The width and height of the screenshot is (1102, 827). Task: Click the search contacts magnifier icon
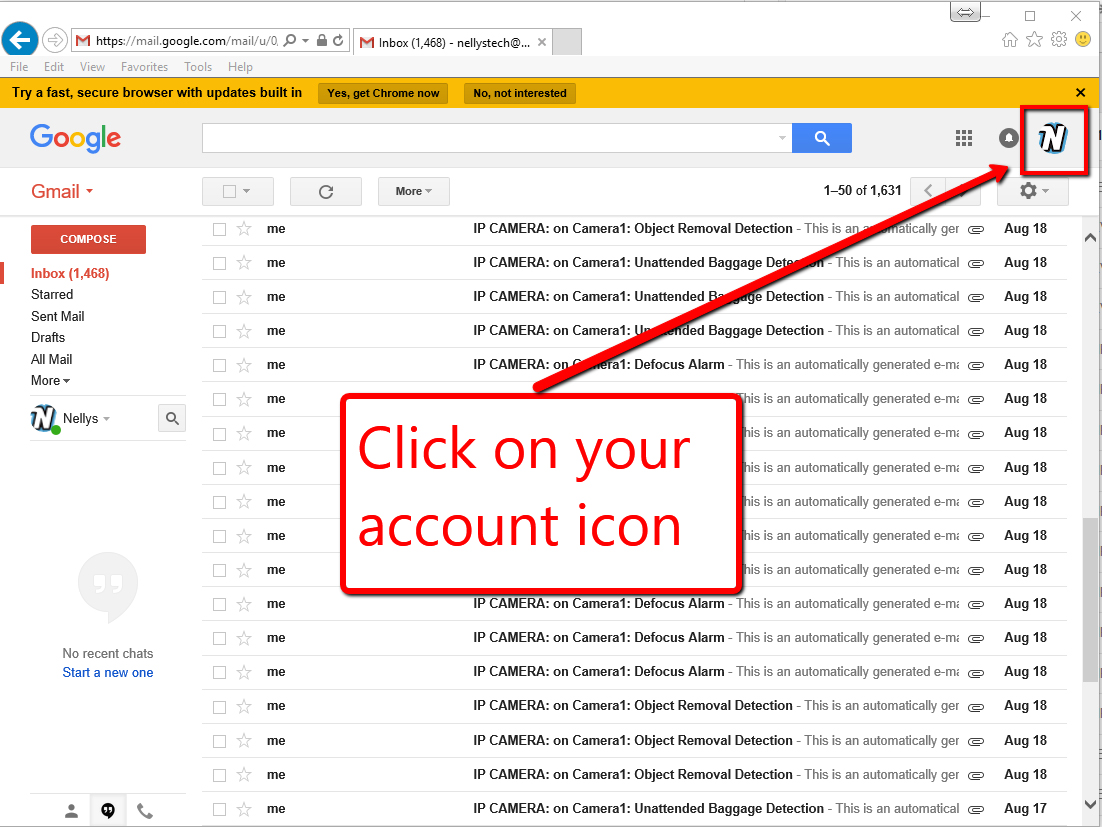point(171,418)
